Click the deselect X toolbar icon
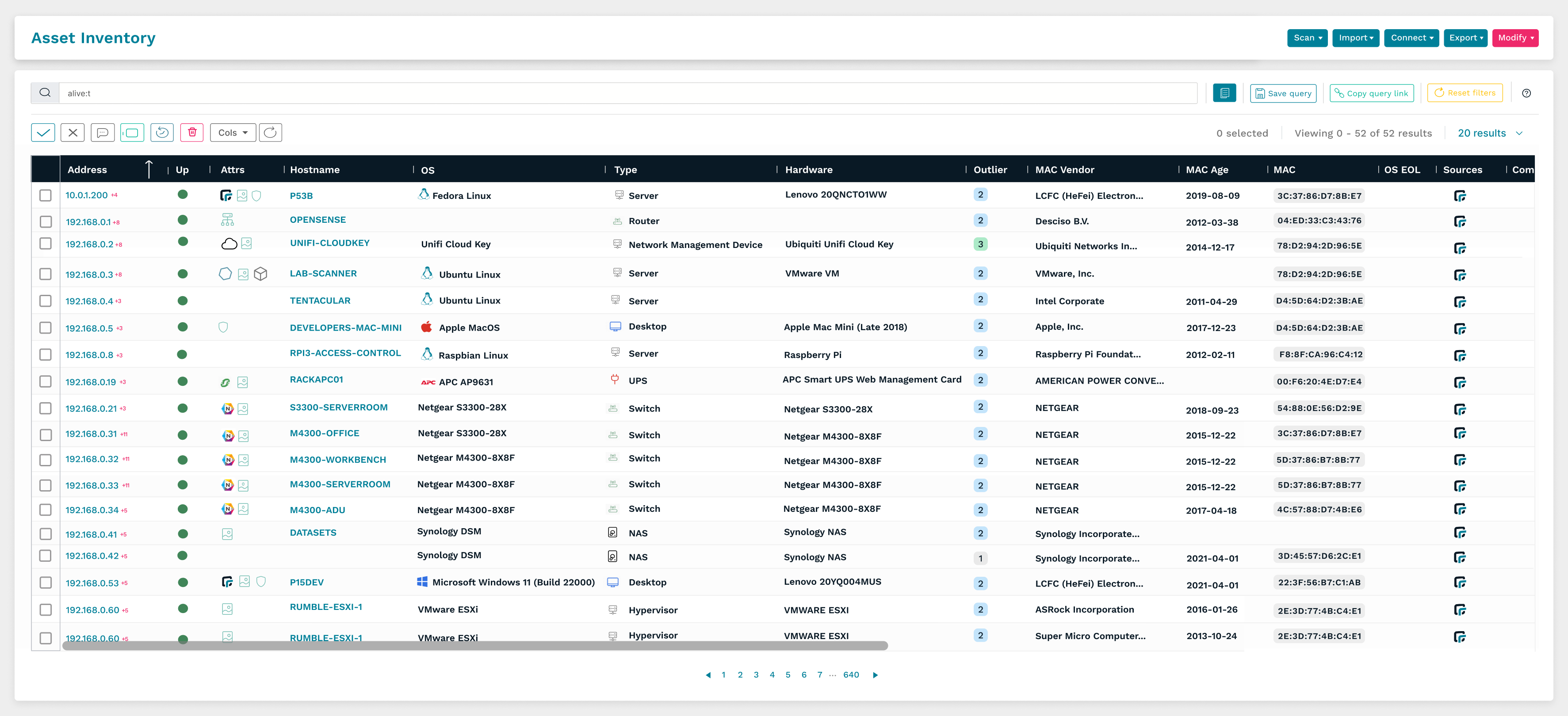1568x716 pixels. click(73, 133)
